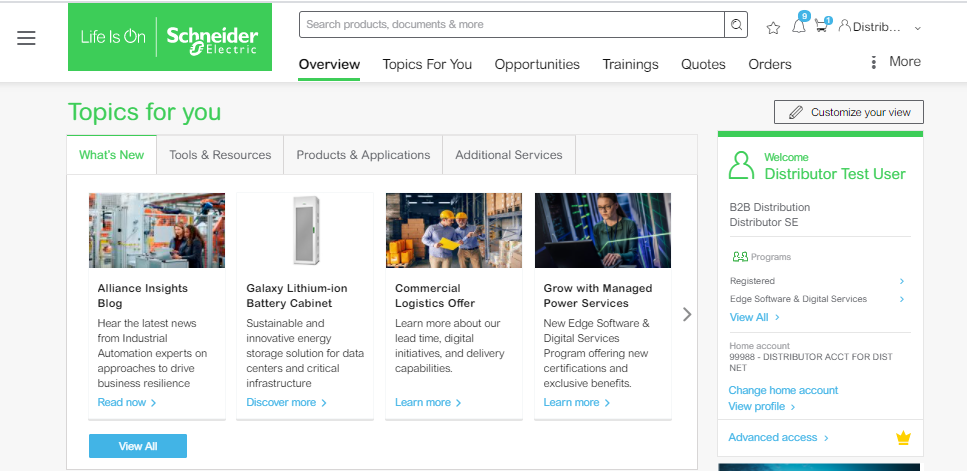Click Discover more for Galaxy Battery Cabinet
967x471 pixels.
pos(287,403)
